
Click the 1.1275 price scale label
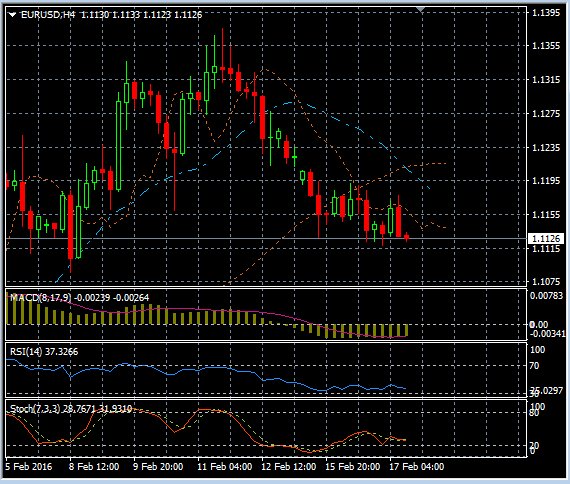pyautogui.click(x=546, y=114)
